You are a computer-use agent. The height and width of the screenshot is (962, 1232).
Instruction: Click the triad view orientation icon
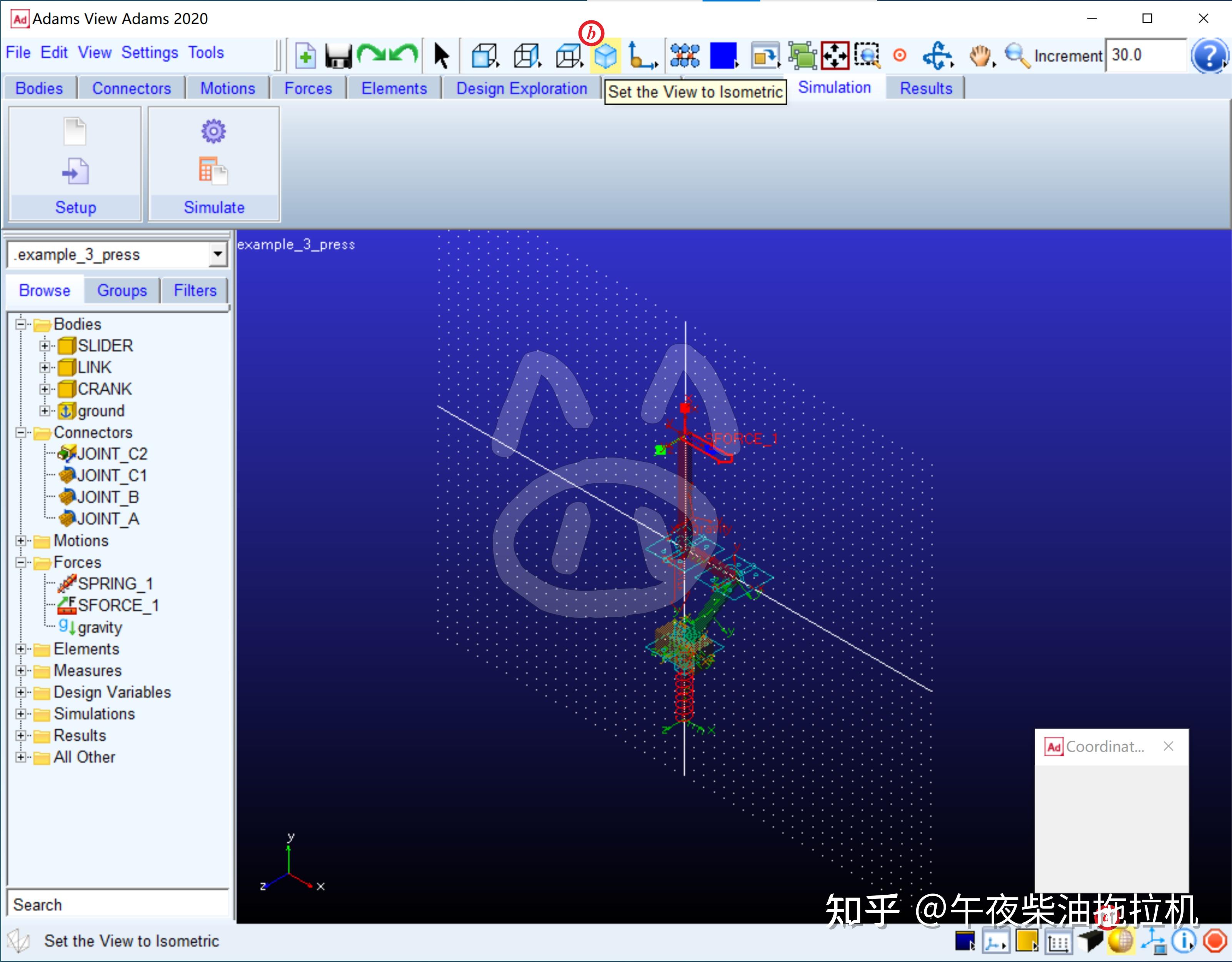click(x=642, y=56)
